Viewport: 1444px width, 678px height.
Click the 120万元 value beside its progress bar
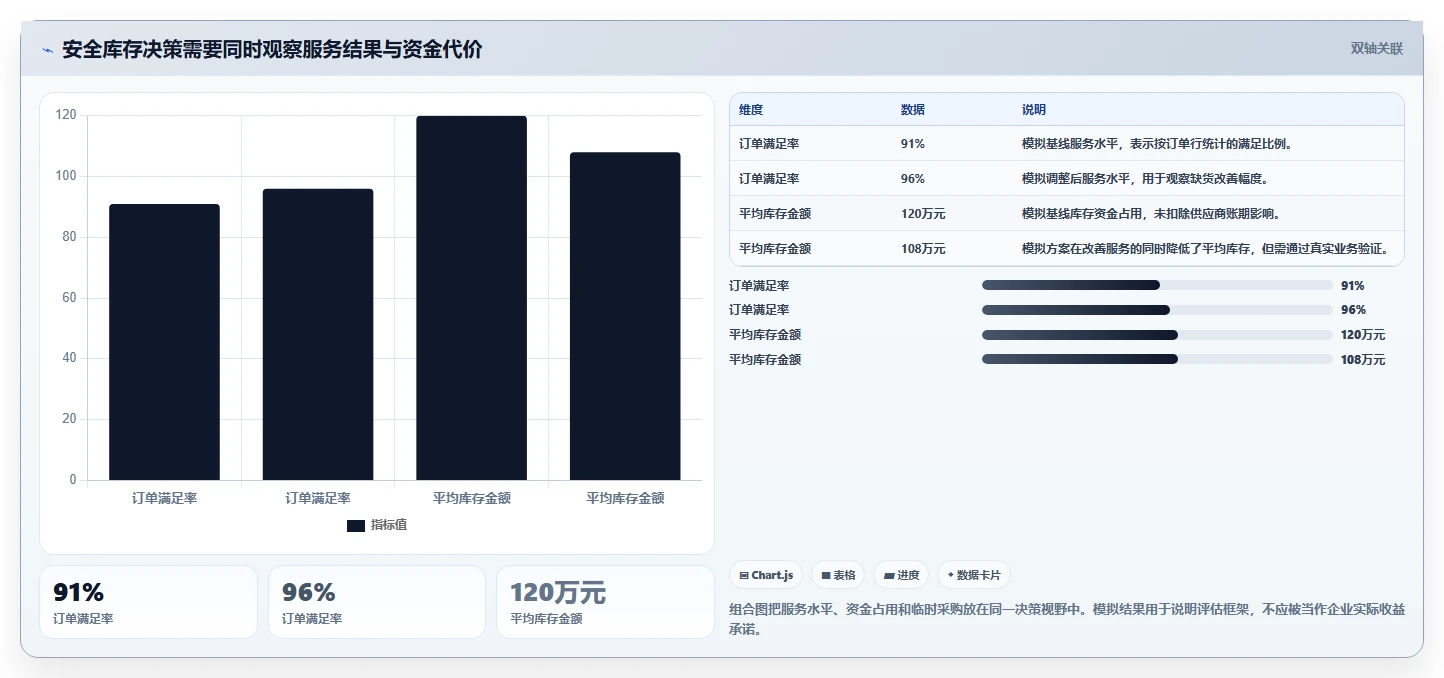pyautogui.click(x=1363, y=335)
